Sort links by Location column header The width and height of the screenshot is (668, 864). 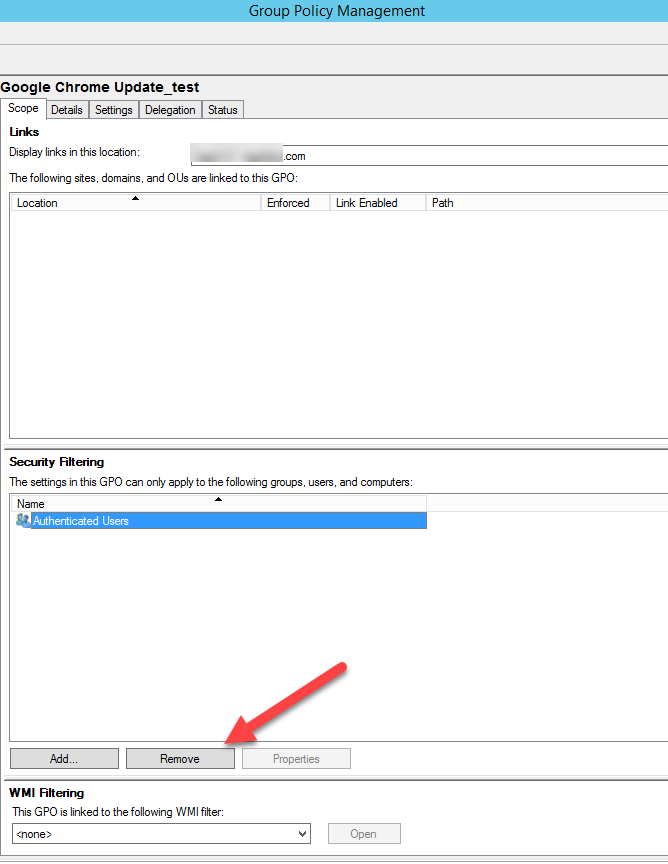[136, 203]
